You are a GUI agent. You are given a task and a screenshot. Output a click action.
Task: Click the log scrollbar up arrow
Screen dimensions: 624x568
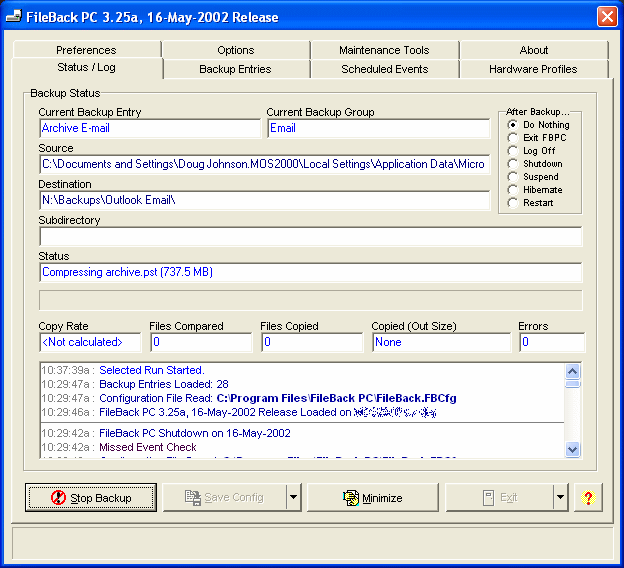tap(573, 372)
